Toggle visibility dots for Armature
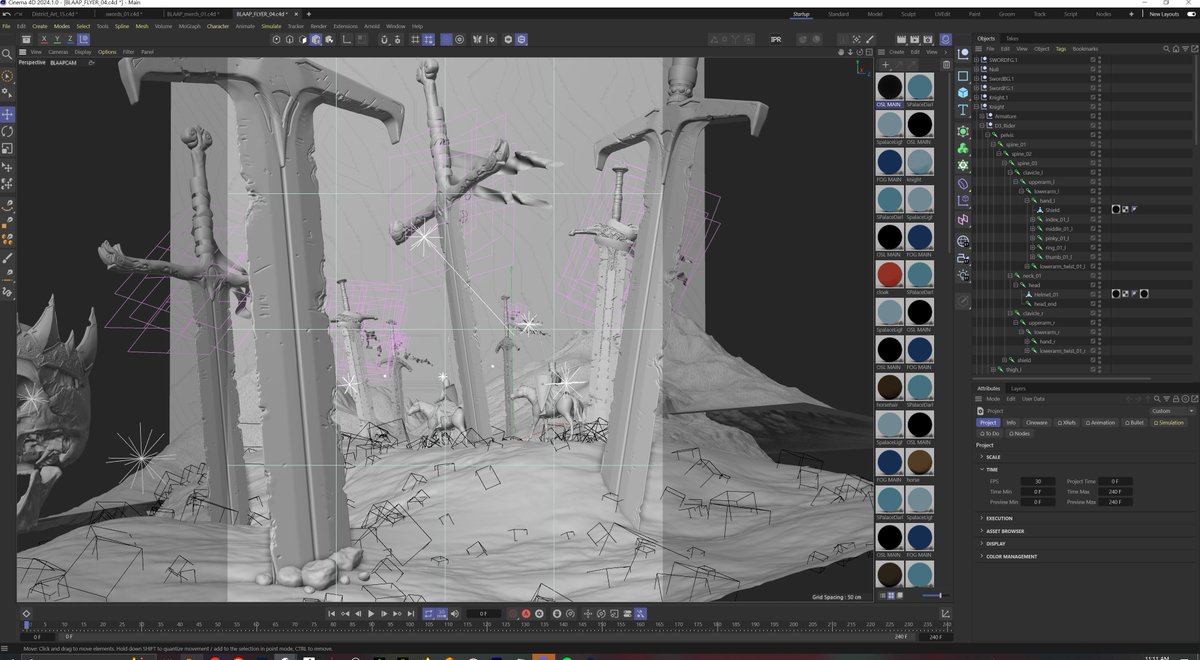The height and width of the screenshot is (660, 1200). (1098, 116)
